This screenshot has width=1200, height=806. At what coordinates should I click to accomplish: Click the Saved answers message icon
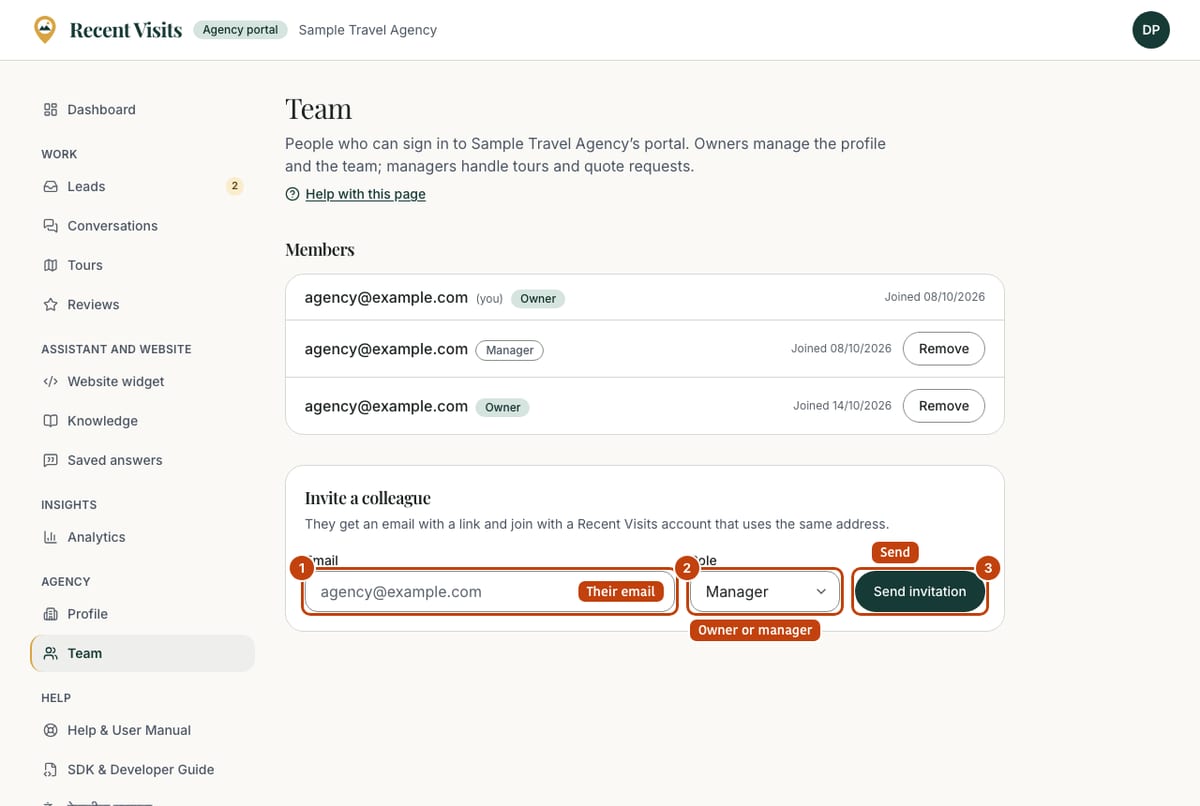point(50,461)
